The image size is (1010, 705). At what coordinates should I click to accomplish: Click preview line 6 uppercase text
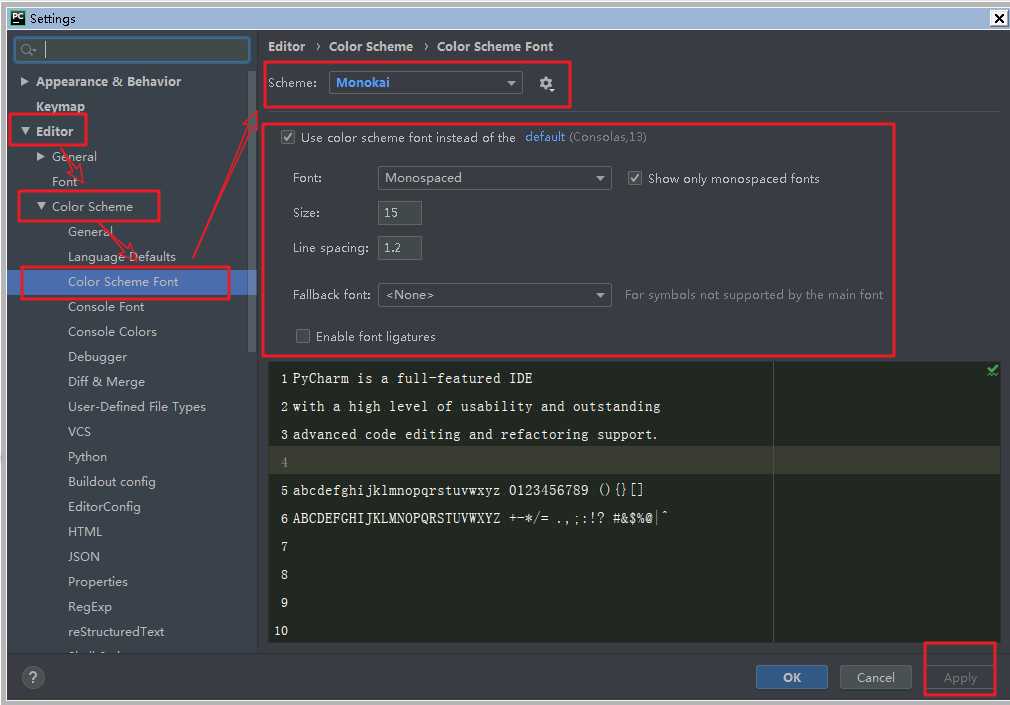coord(481,518)
